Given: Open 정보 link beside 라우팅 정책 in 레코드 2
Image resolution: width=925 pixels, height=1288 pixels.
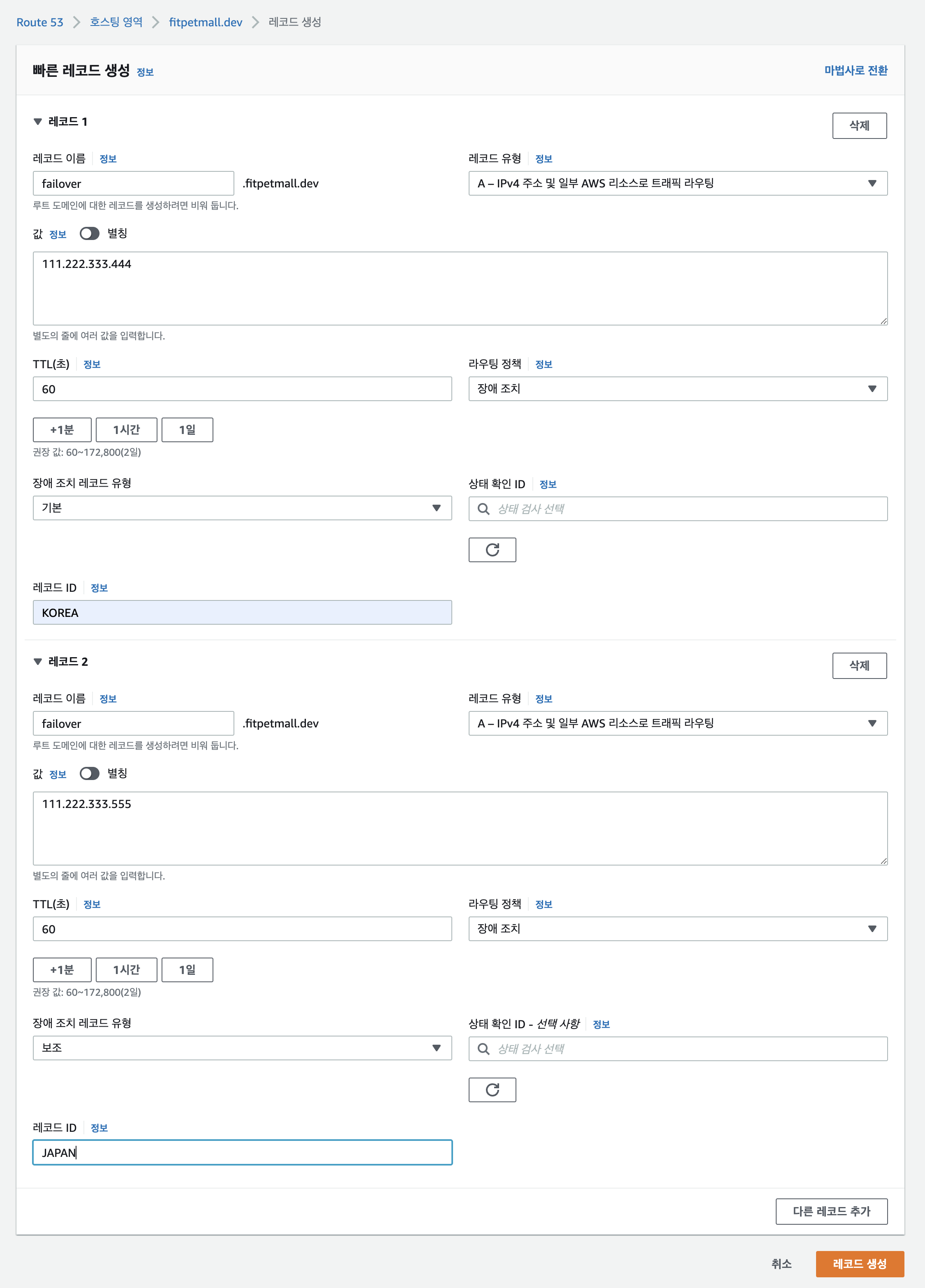Looking at the screenshot, I should tap(544, 905).
